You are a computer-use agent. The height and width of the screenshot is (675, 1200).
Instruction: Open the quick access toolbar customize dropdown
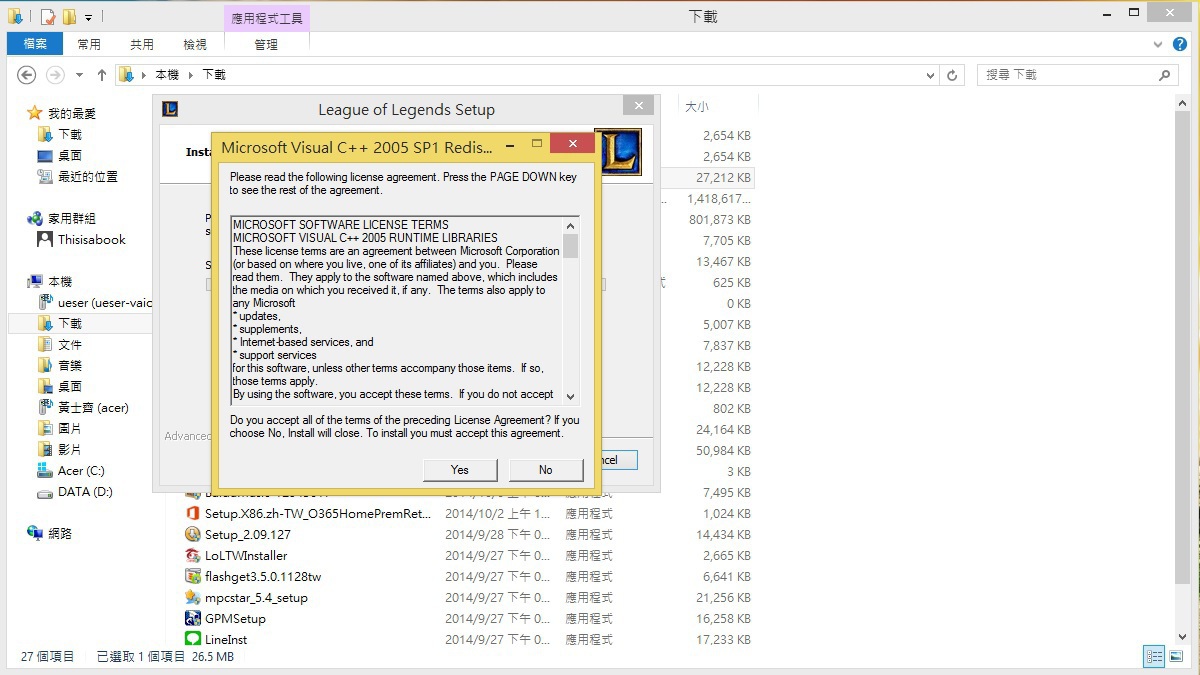tap(88, 18)
